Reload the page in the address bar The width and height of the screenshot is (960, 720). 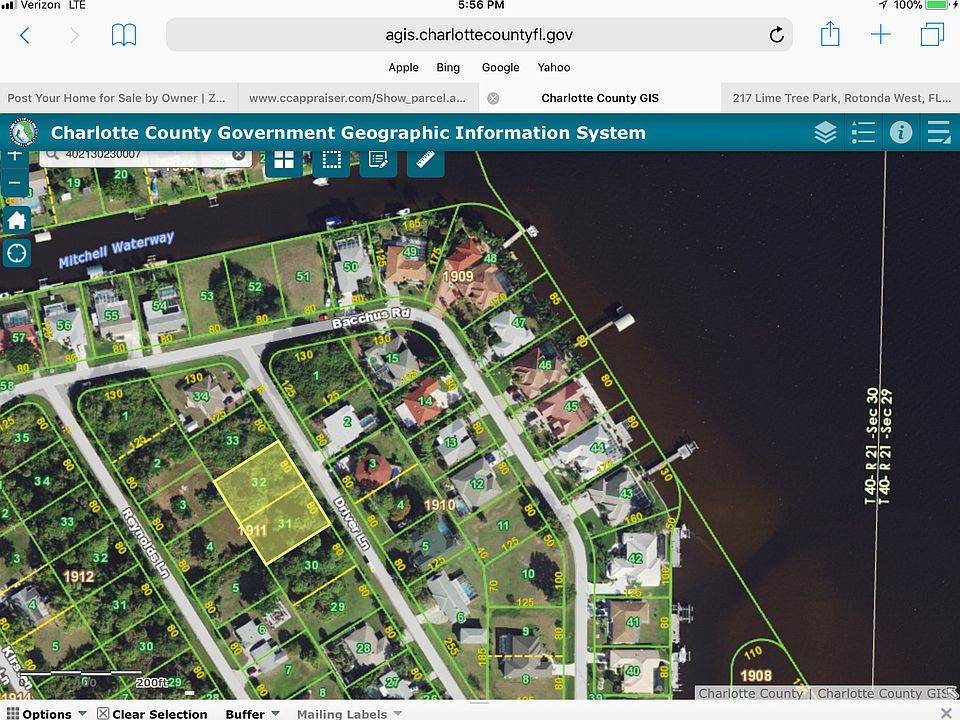click(776, 35)
